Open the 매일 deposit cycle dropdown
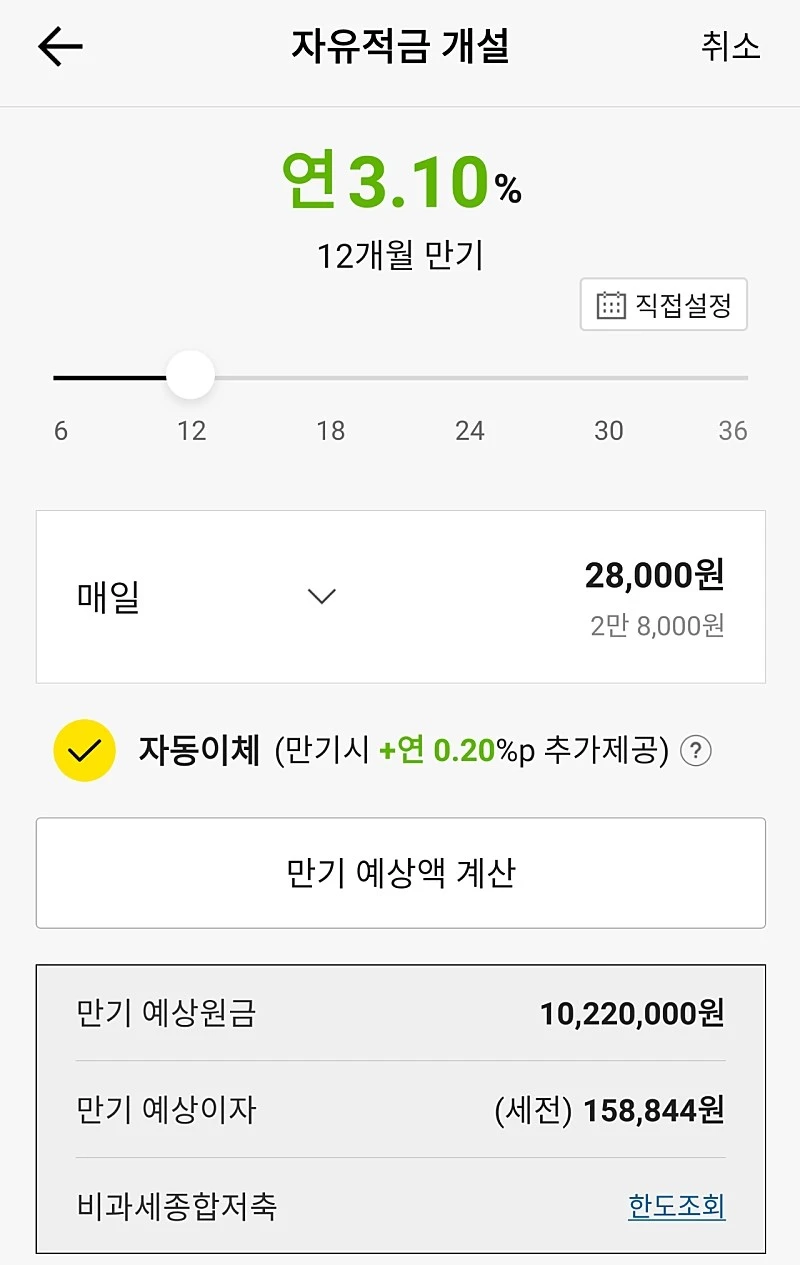800x1265 pixels. [x=207, y=597]
